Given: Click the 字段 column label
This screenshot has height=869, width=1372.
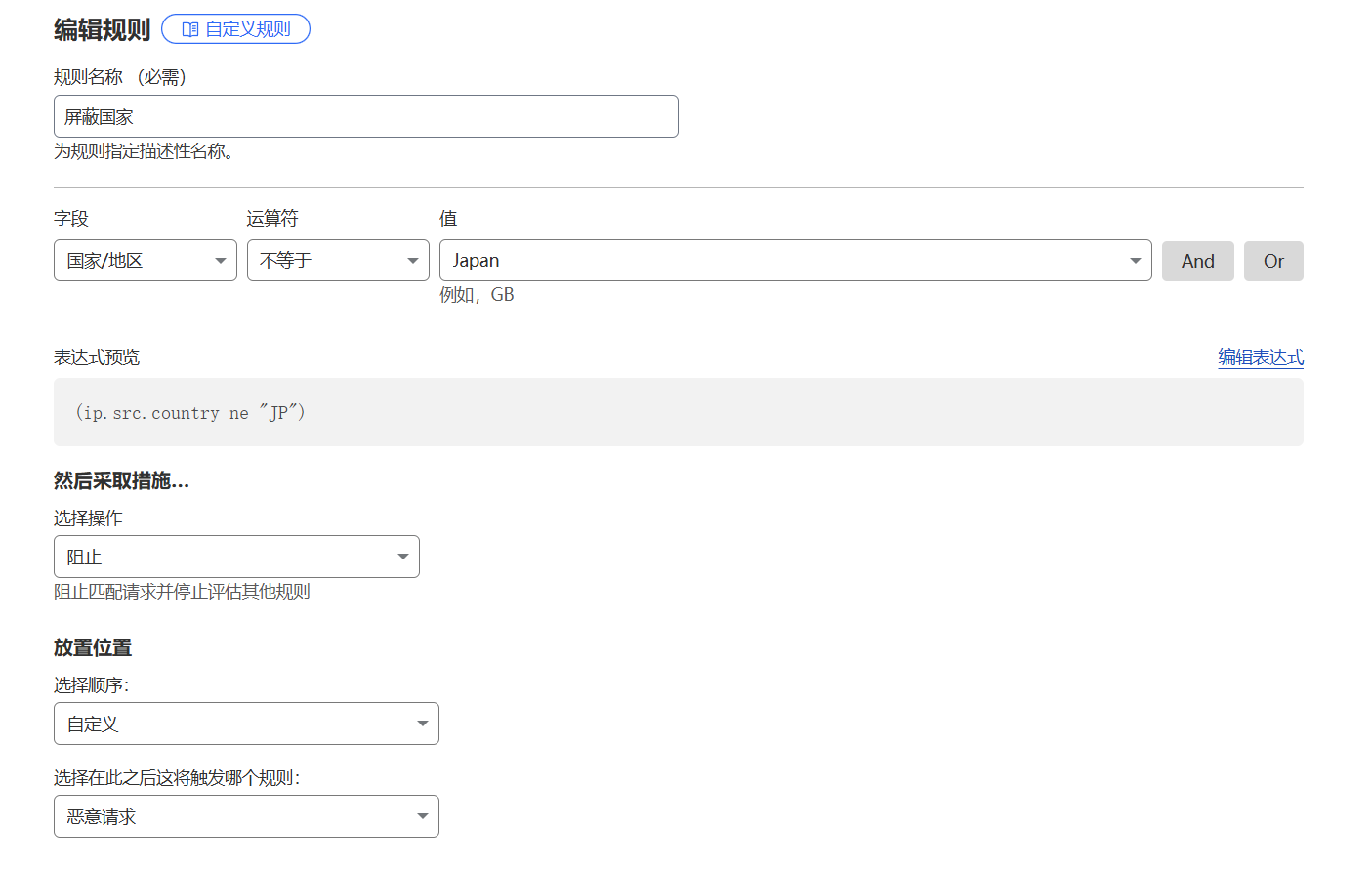Looking at the screenshot, I should click(x=71, y=219).
